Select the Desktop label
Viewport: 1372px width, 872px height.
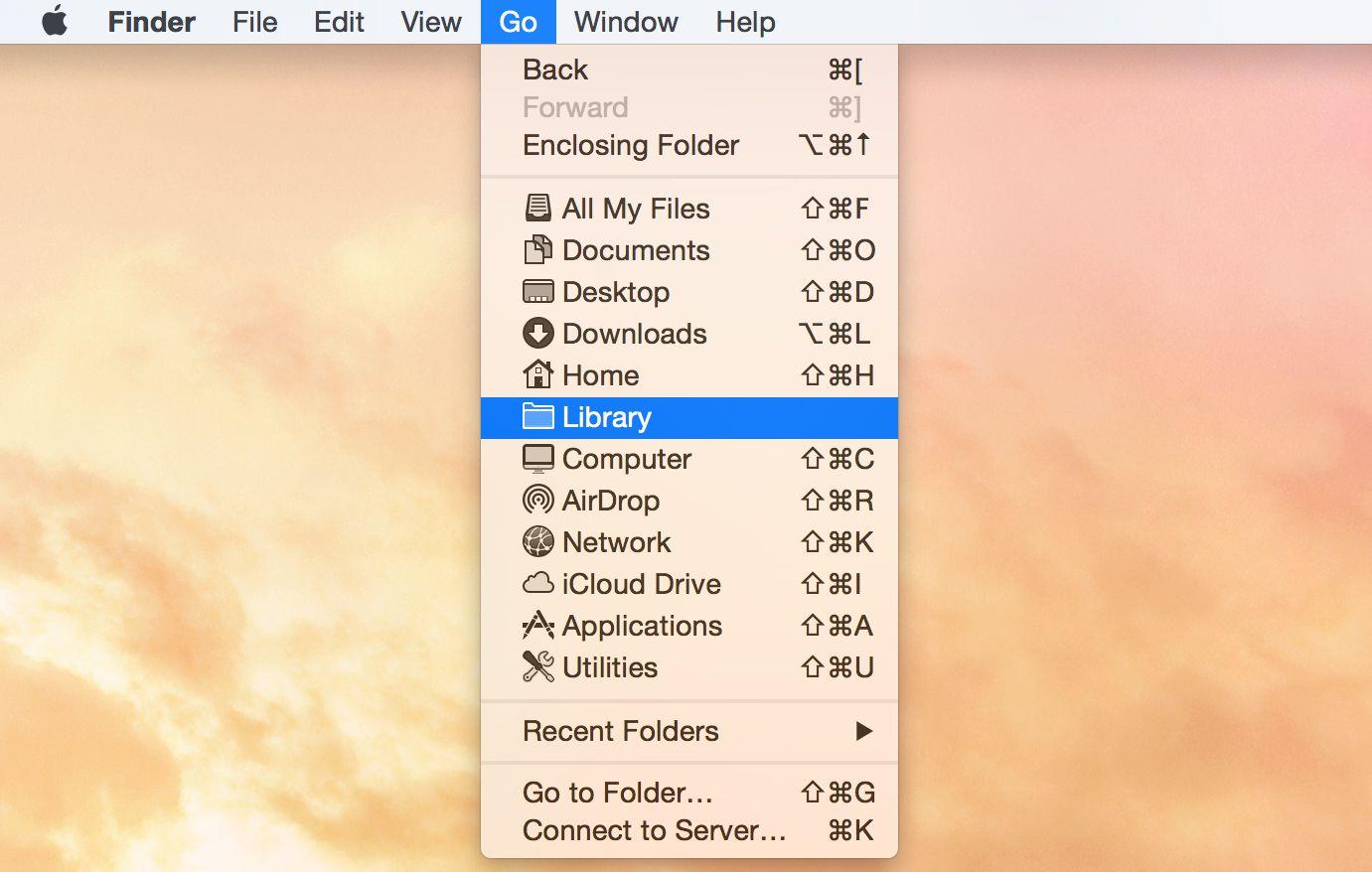(616, 292)
